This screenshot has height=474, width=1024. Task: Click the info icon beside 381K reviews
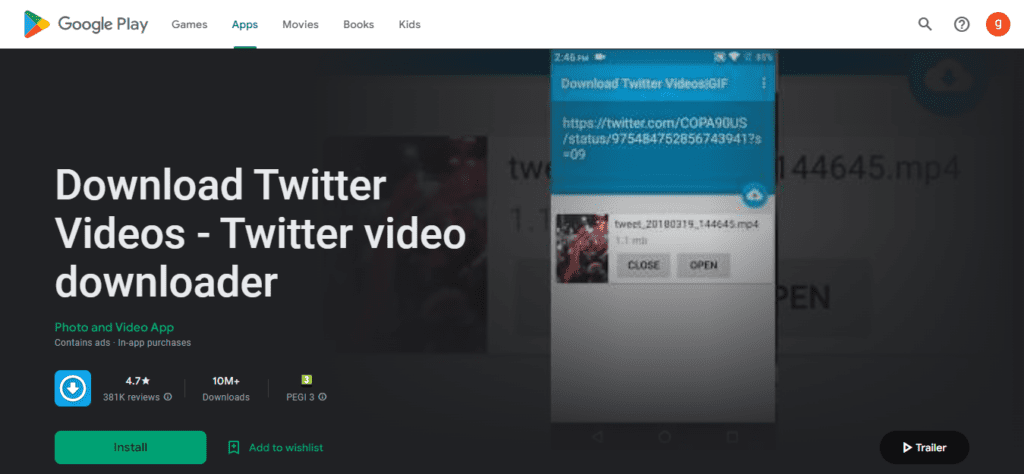pyautogui.click(x=168, y=397)
